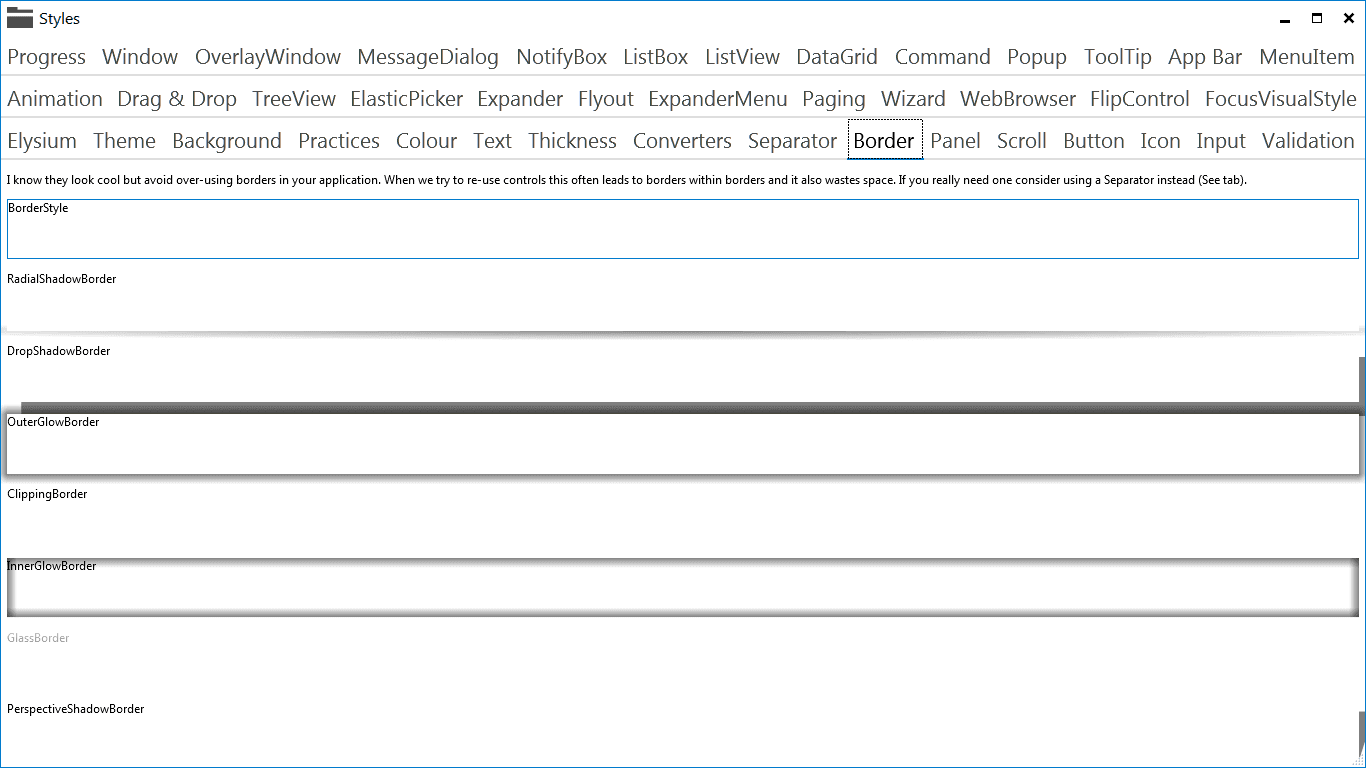1366x768 pixels.
Task: Open the Wizard tab
Action: tap(913, 99)
